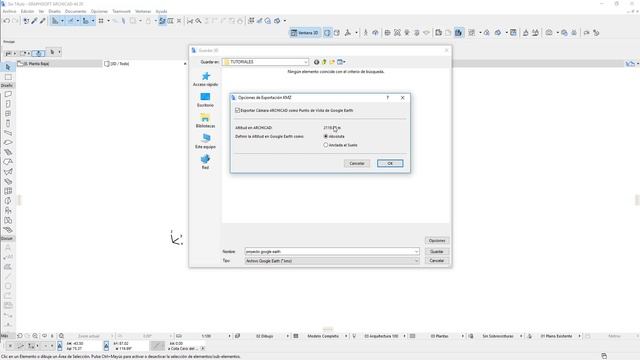Cancel the KMZ export options dialog
640x360 pixels.
[357, 163]
